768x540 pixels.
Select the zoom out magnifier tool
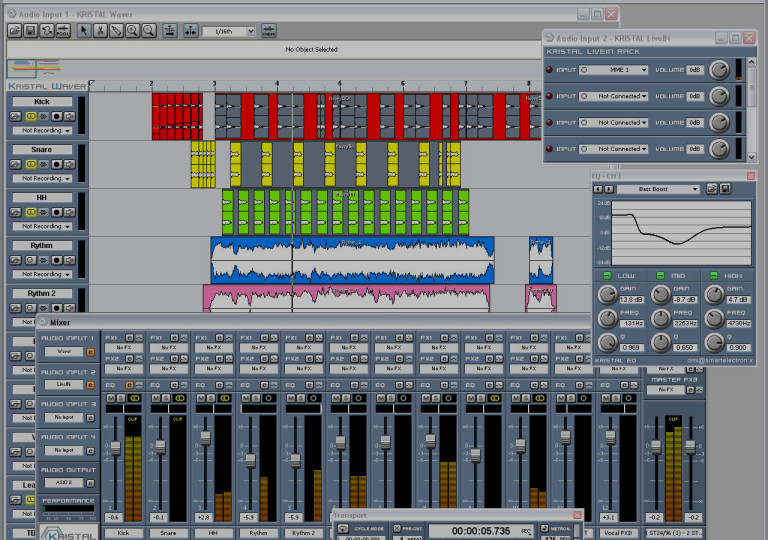tap(148, 31)
